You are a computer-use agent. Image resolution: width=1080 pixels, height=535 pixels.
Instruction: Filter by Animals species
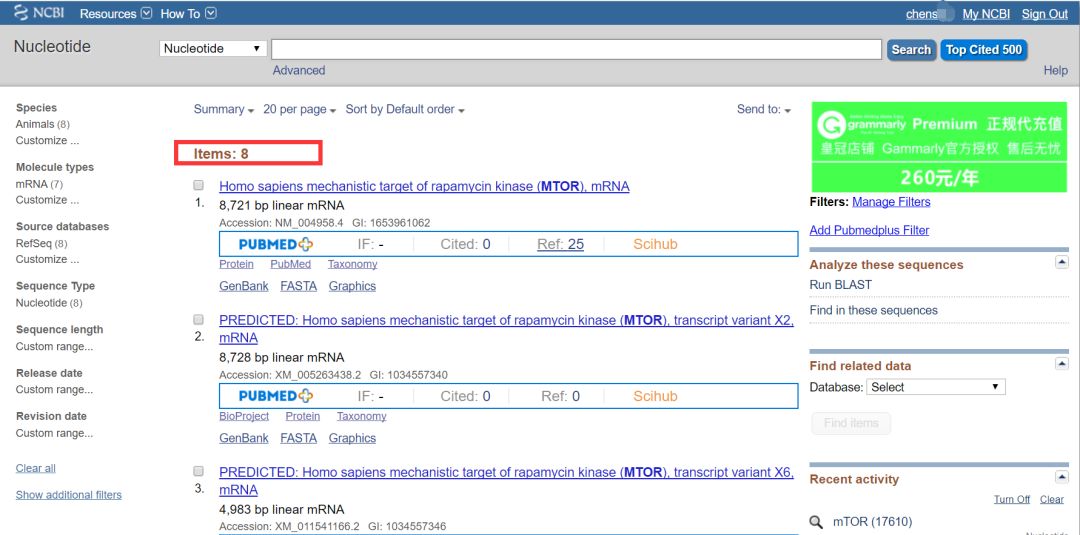pyautogui.click(x=35, y=125)
